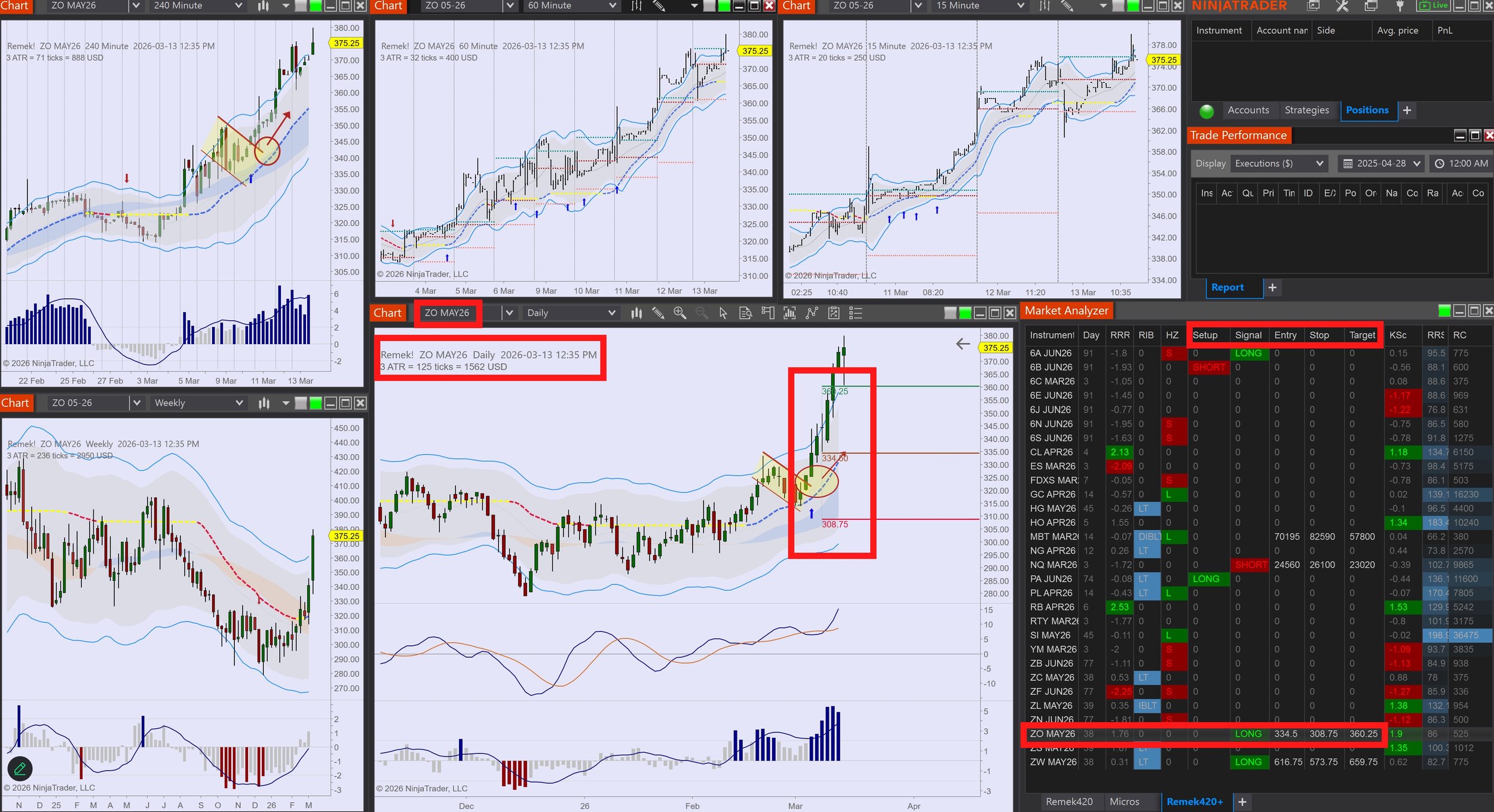Expand the Executions ($) display dropdown
The image size is (1494, 812).
[x=1320, y=163]
